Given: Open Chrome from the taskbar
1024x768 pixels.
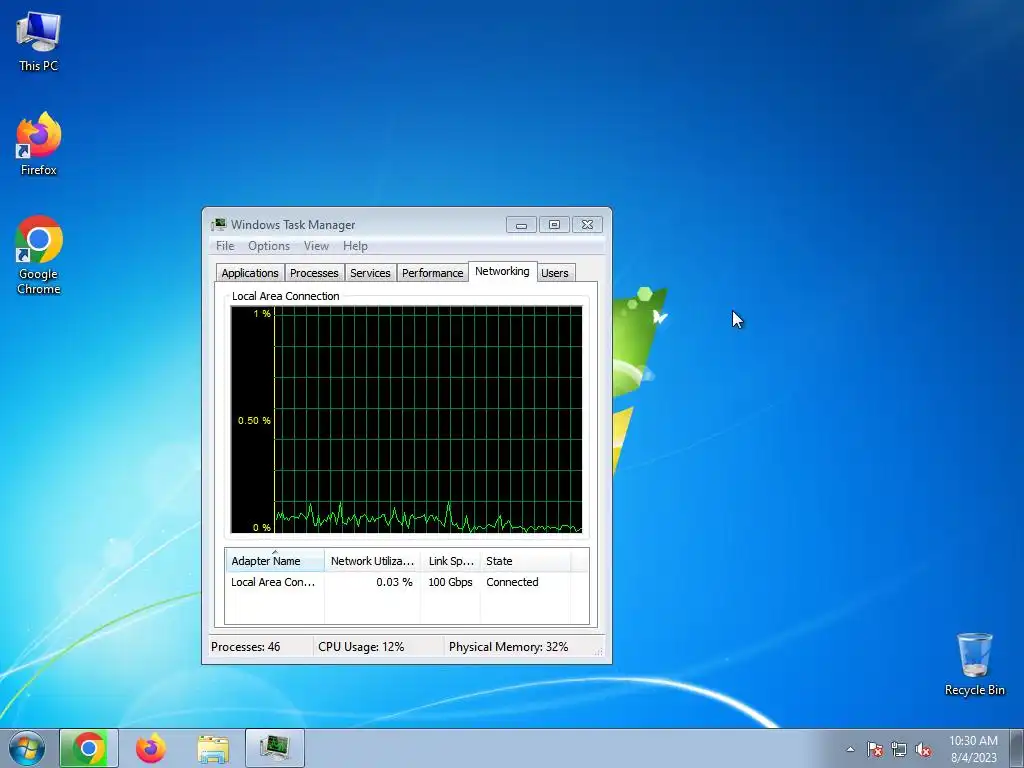Looking at the screenshot, I should point(89,748).
